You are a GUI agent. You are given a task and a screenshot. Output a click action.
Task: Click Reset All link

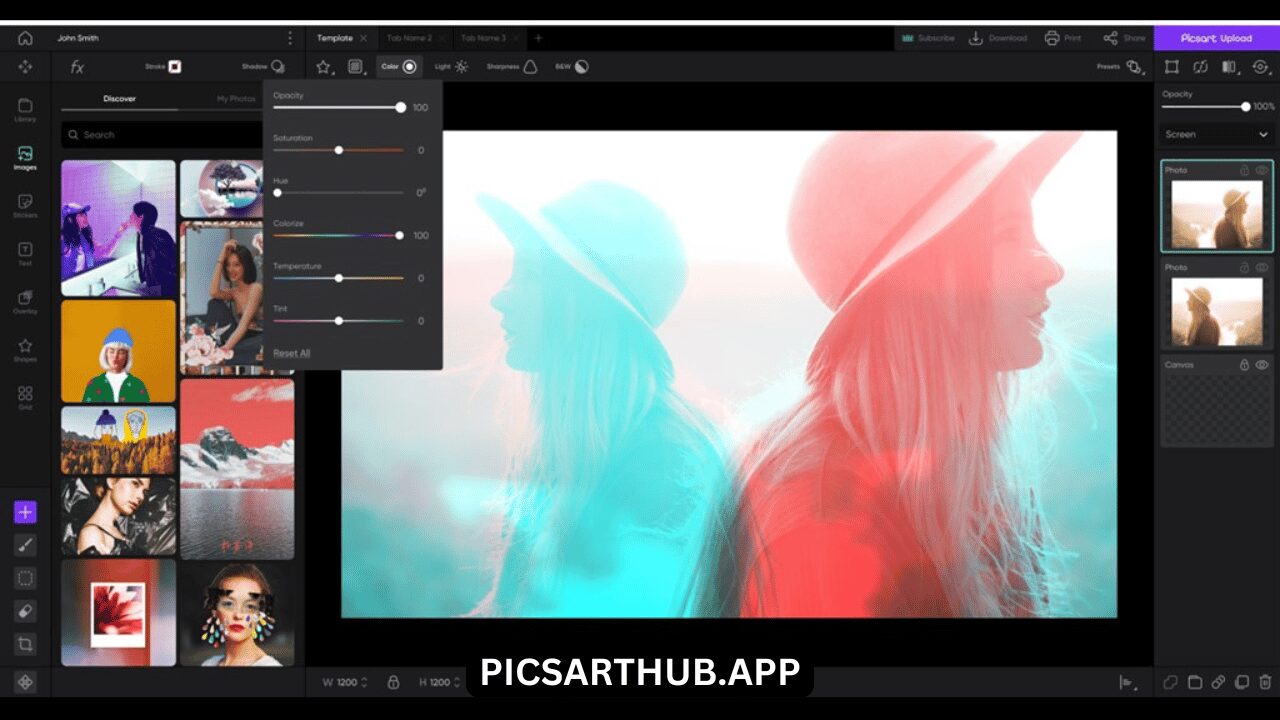[x=292, y=353]
